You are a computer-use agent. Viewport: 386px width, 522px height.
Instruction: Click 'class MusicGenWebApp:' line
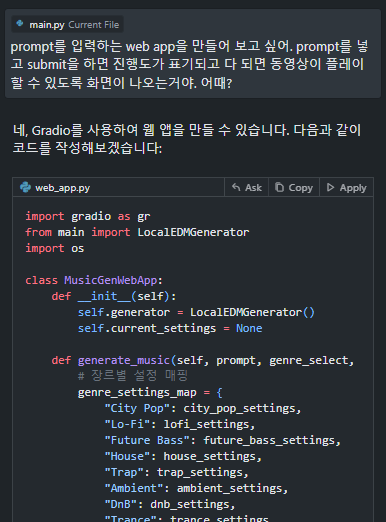tap(94, 280)
